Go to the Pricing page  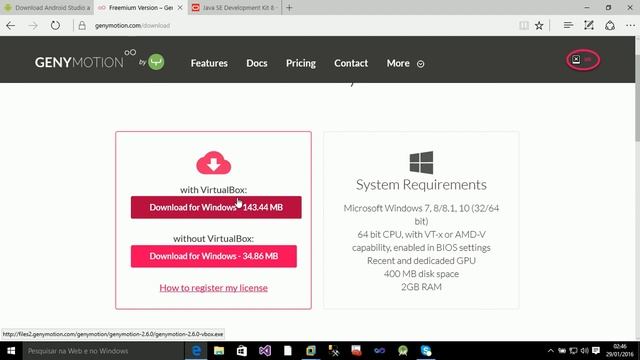301,63
